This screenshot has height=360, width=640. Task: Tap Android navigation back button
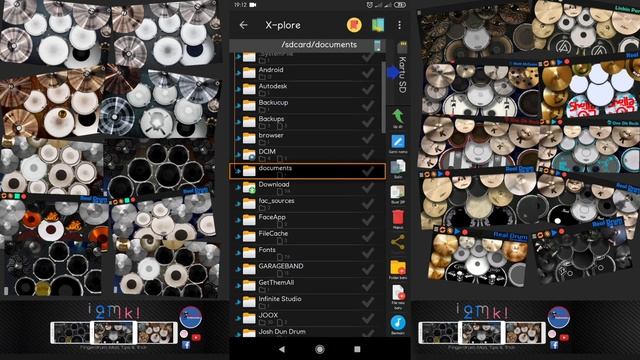[282, 349]
